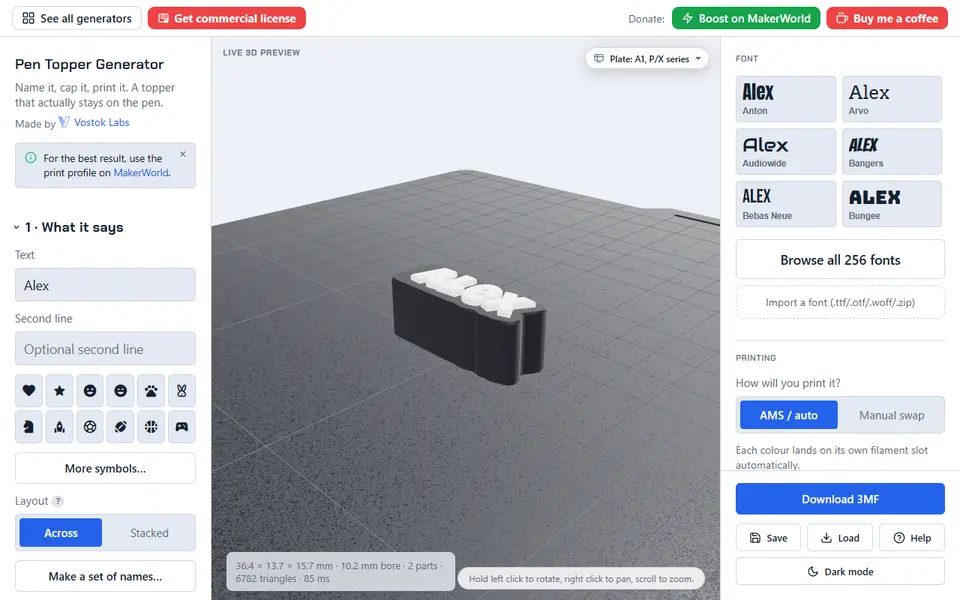
Task: Click the model dimensions info box
Action: pyautogui.click(x=340, y=572)
